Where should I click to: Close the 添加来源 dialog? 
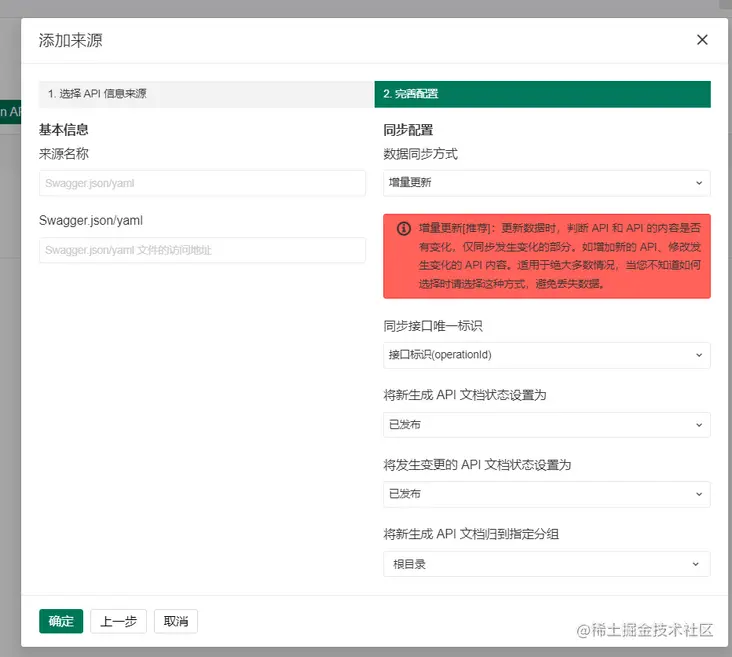coord(702,40)
